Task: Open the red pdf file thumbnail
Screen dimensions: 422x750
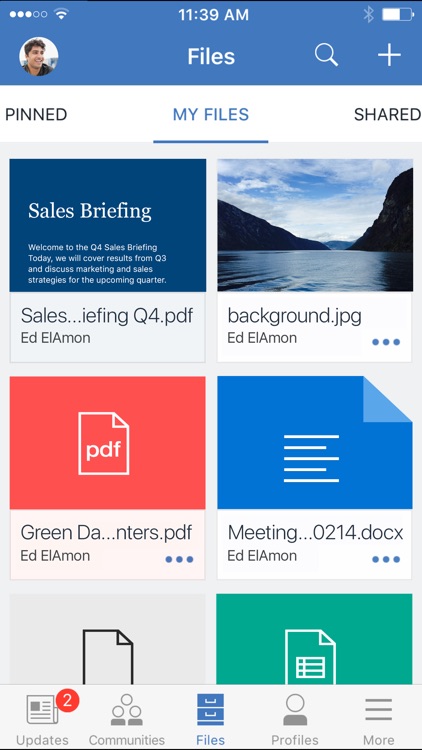Action: pos(108,442)
